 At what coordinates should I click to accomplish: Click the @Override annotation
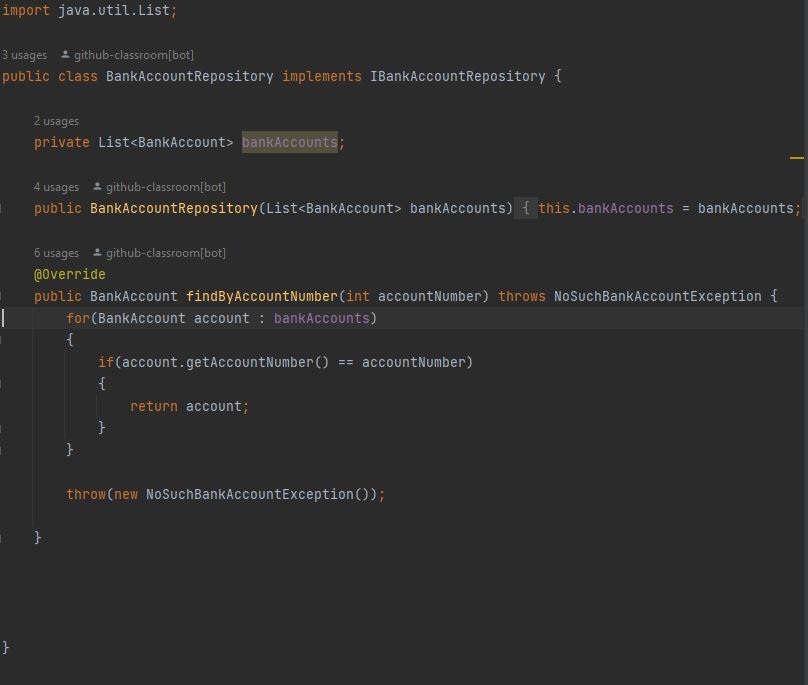click(69, 274)
